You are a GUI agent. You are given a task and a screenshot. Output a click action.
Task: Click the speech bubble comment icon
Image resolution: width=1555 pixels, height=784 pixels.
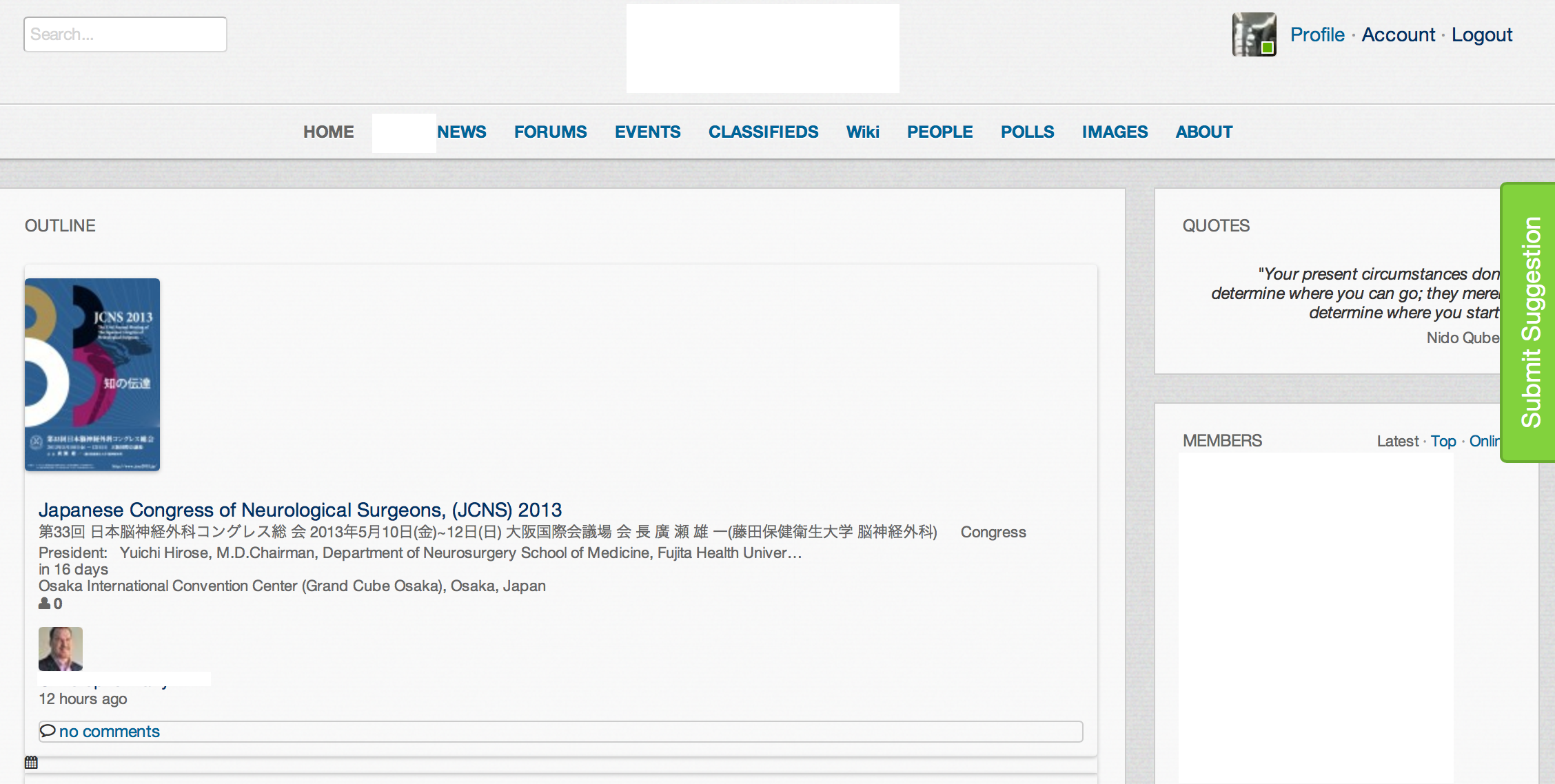(47, 730)
